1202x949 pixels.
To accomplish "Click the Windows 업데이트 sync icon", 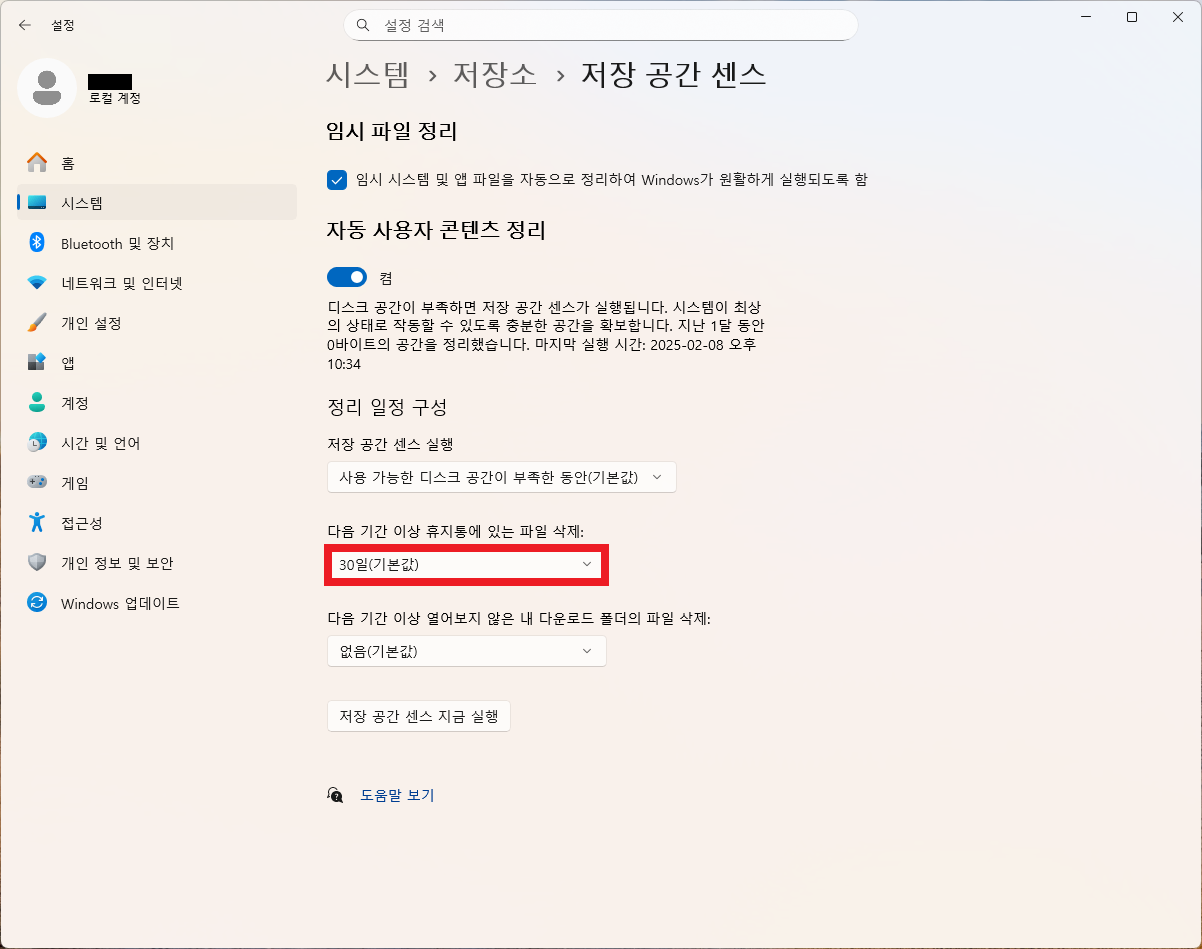I will pyautogui.click(x=37, y=603).
